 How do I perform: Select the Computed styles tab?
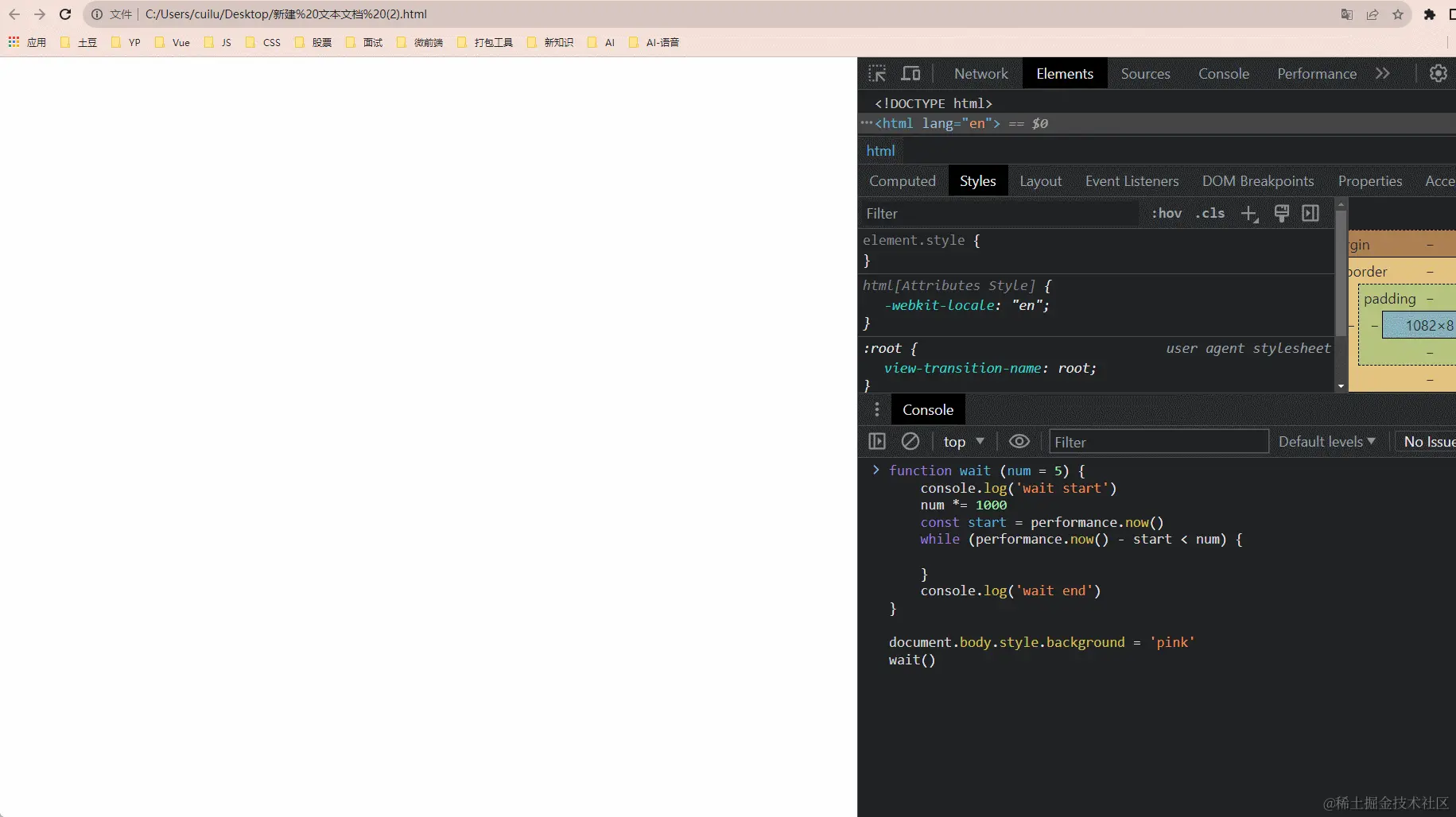coord(903,181)
